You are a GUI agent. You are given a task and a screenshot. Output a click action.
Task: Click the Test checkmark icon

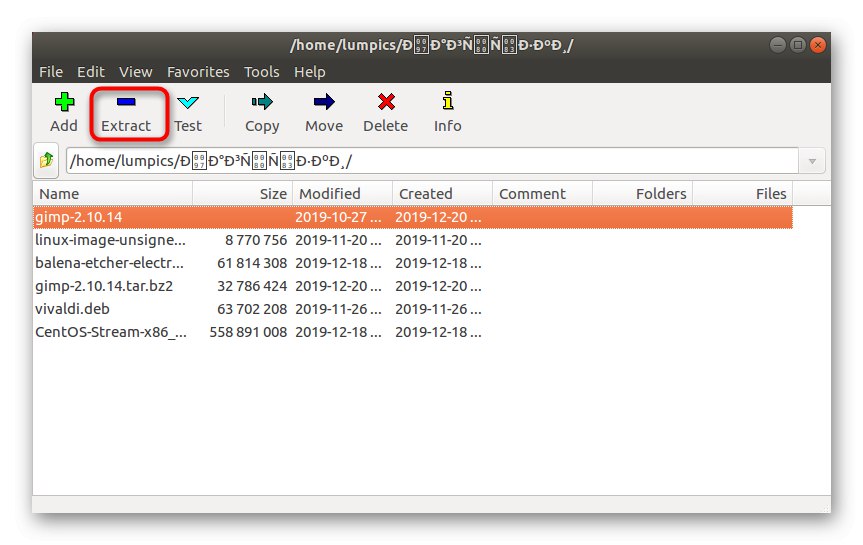click(x=188, y=102)
